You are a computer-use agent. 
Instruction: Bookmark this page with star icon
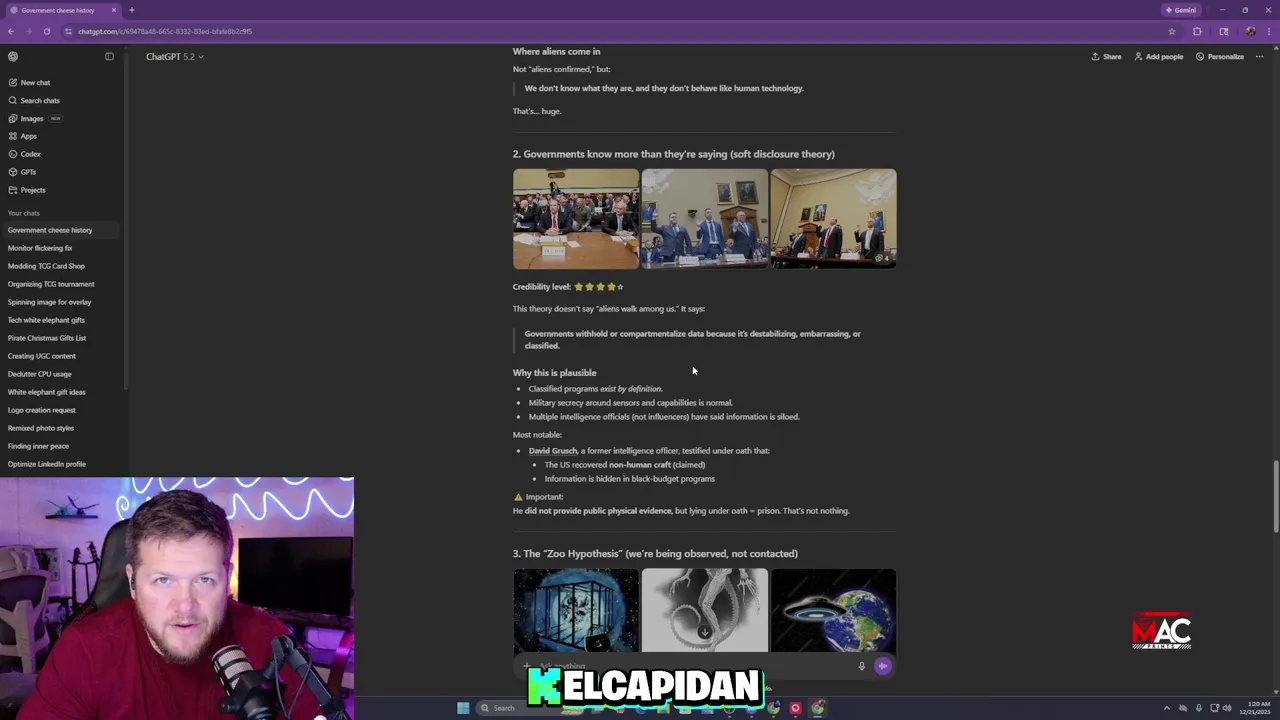[1172, 31]
